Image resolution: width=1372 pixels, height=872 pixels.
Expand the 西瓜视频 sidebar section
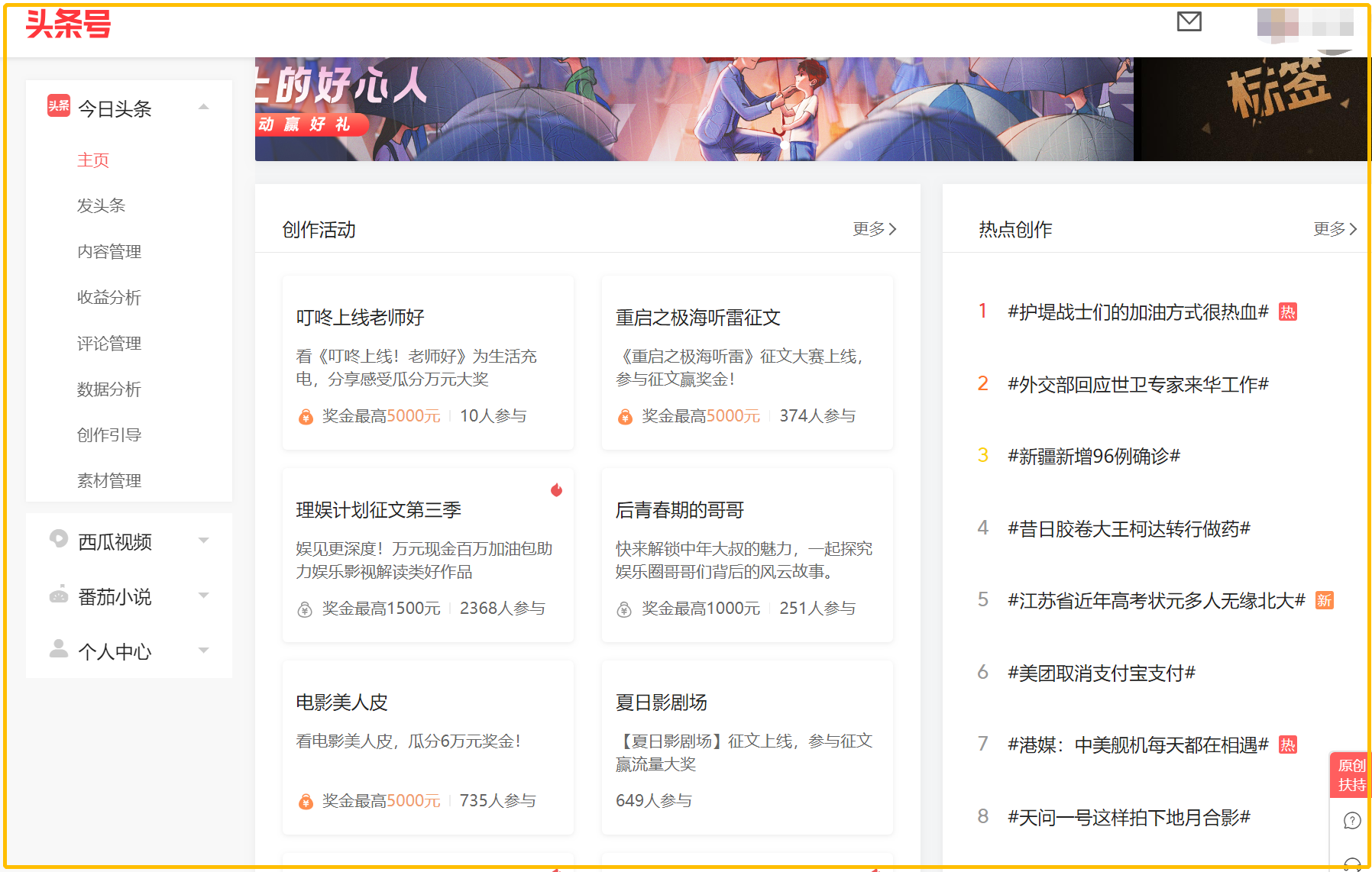[x=204, y=541]
